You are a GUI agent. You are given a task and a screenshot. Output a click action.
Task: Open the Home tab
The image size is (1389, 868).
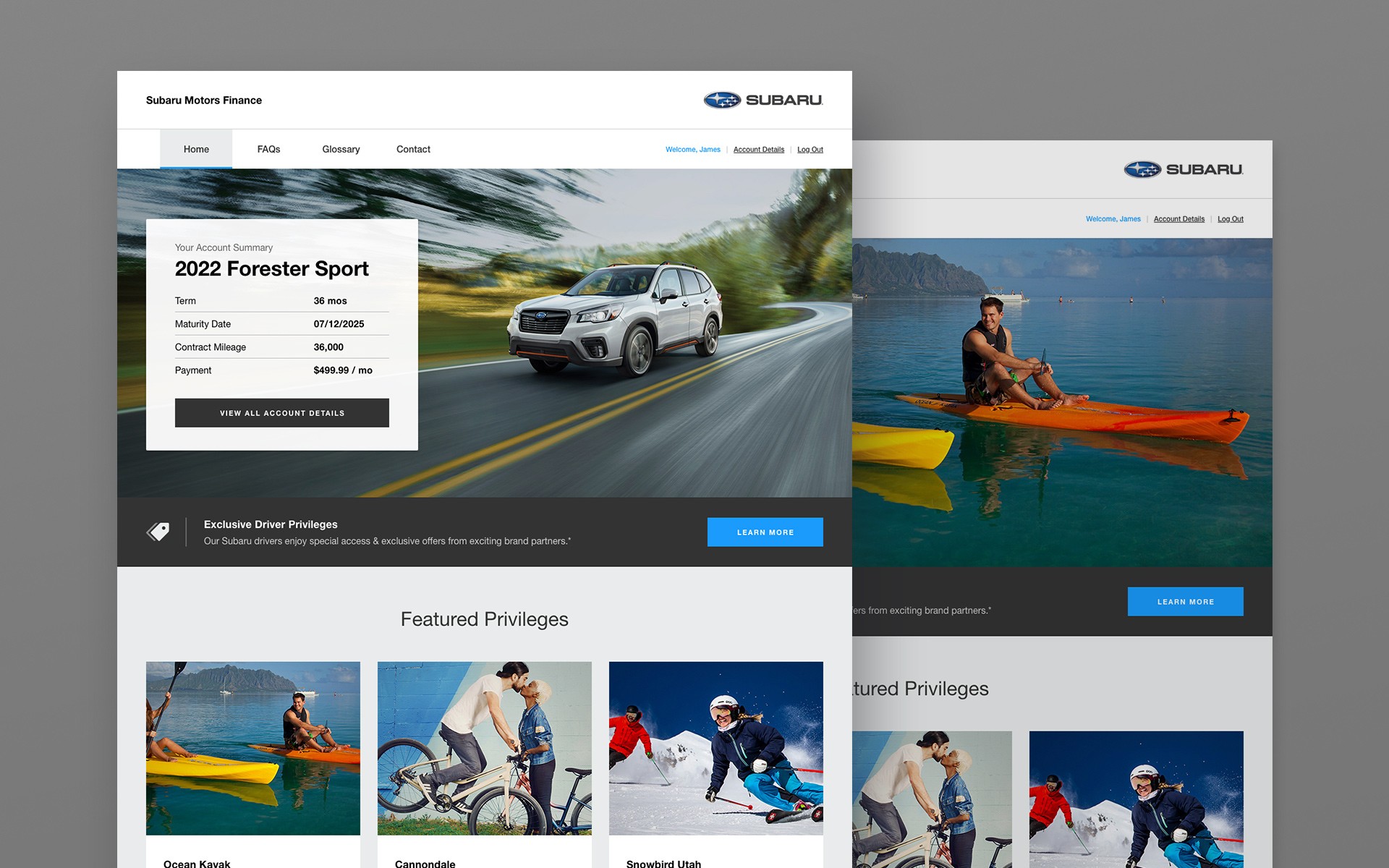click(196, 149)
